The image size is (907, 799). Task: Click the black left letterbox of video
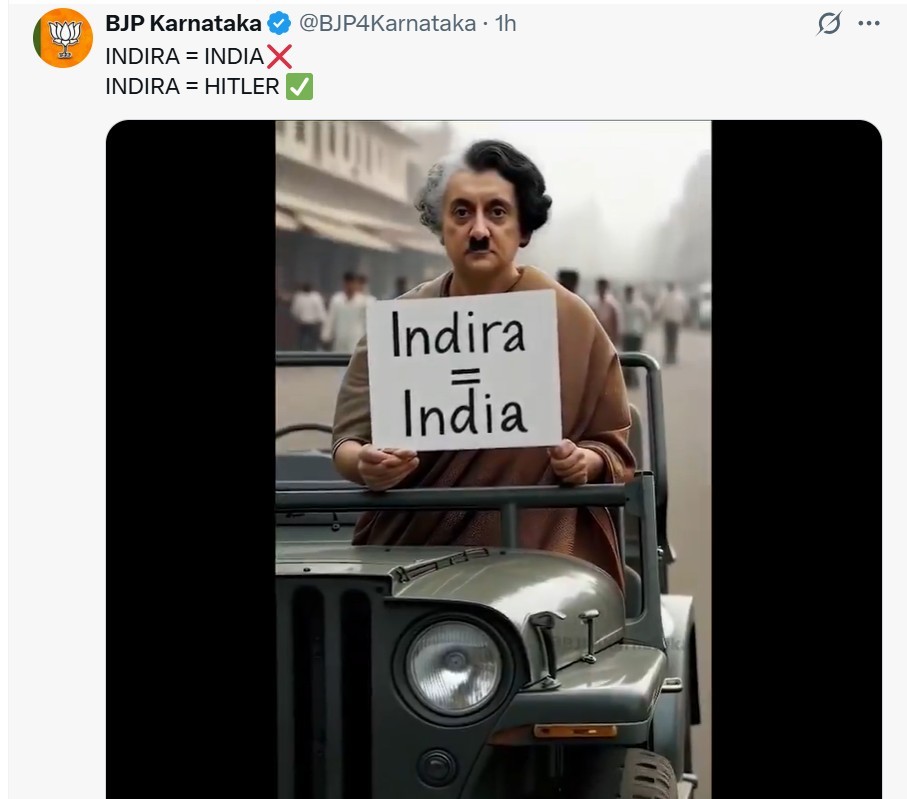click(x=191, y=459)
